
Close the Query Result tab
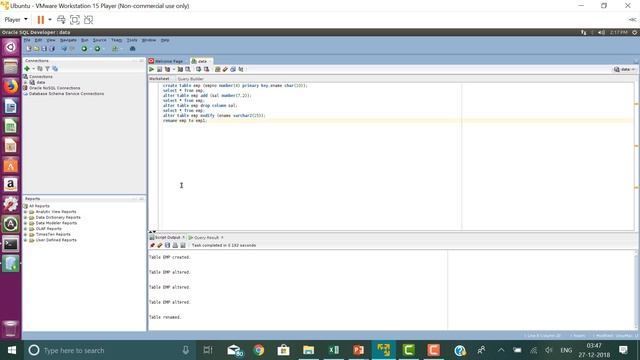click(x=222, y=238)
